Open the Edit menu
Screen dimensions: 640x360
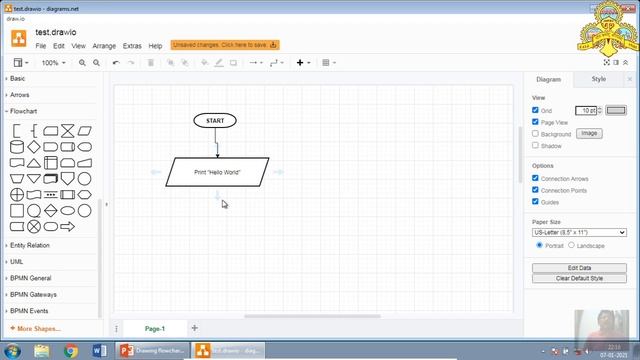tap(59, 46)
